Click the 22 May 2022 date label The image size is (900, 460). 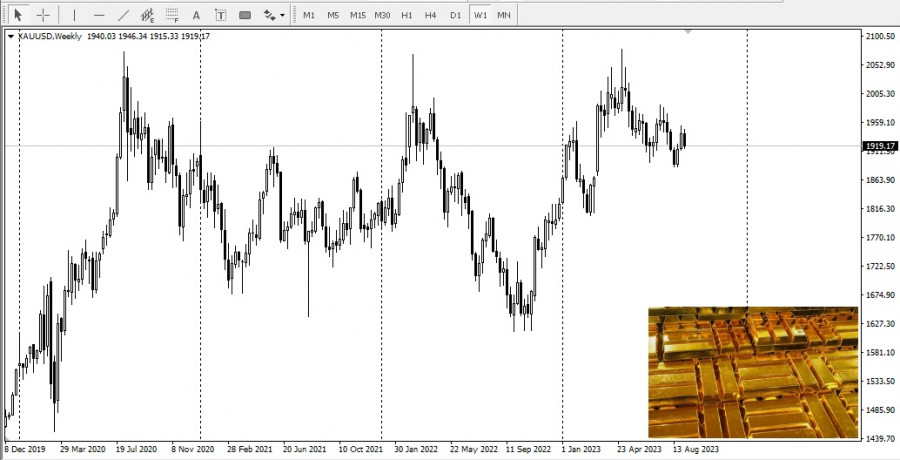point(474,449)
